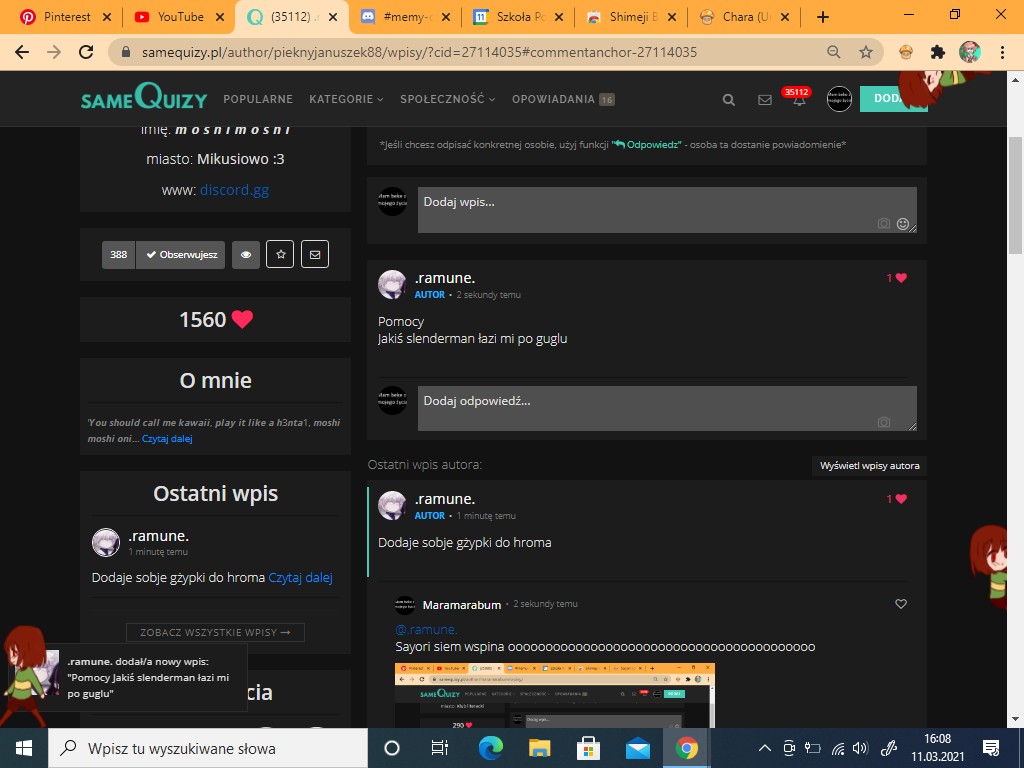Expand 'Czytaj dalej' in O mnie section

coord(167,438)
